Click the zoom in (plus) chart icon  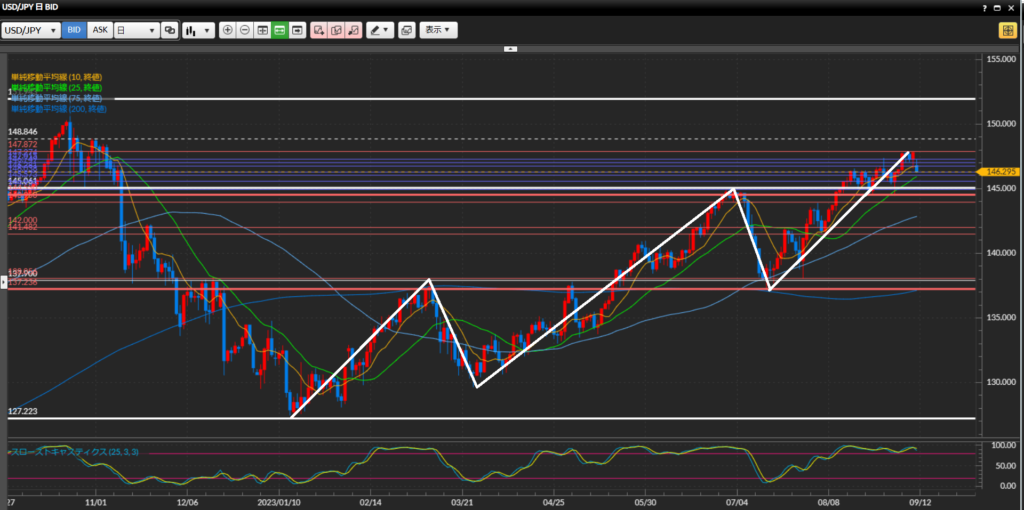228,30
